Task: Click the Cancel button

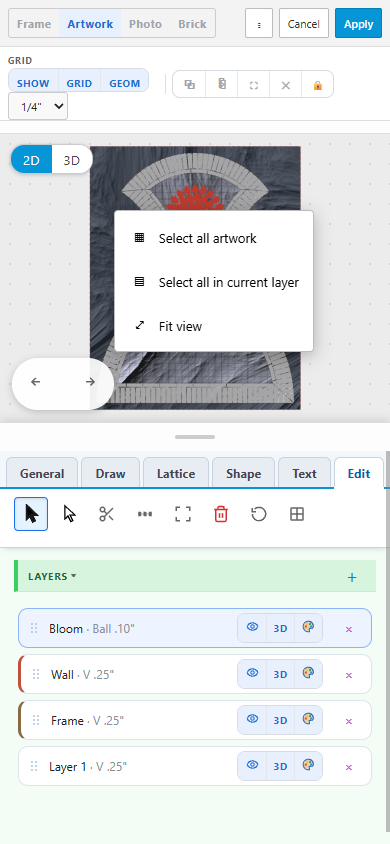Action: (303, 24)
